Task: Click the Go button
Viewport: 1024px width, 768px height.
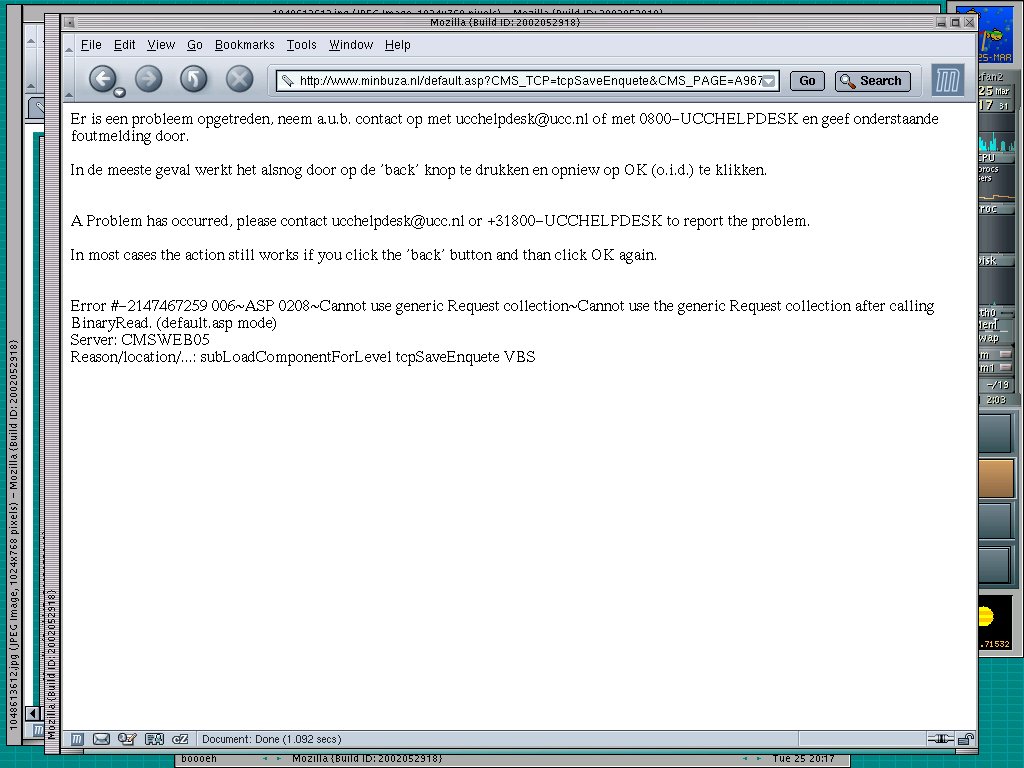Action: coord(807,81)
